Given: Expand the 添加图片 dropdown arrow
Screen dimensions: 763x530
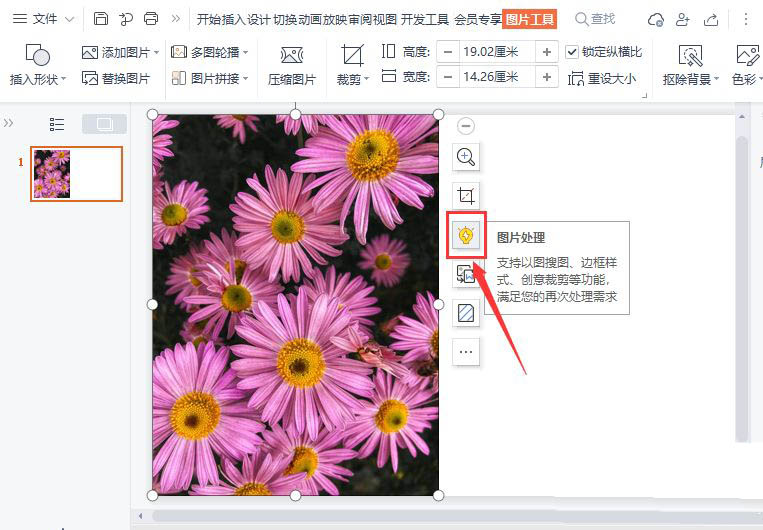Looking at the screenshot, I should tap(156, 53).
